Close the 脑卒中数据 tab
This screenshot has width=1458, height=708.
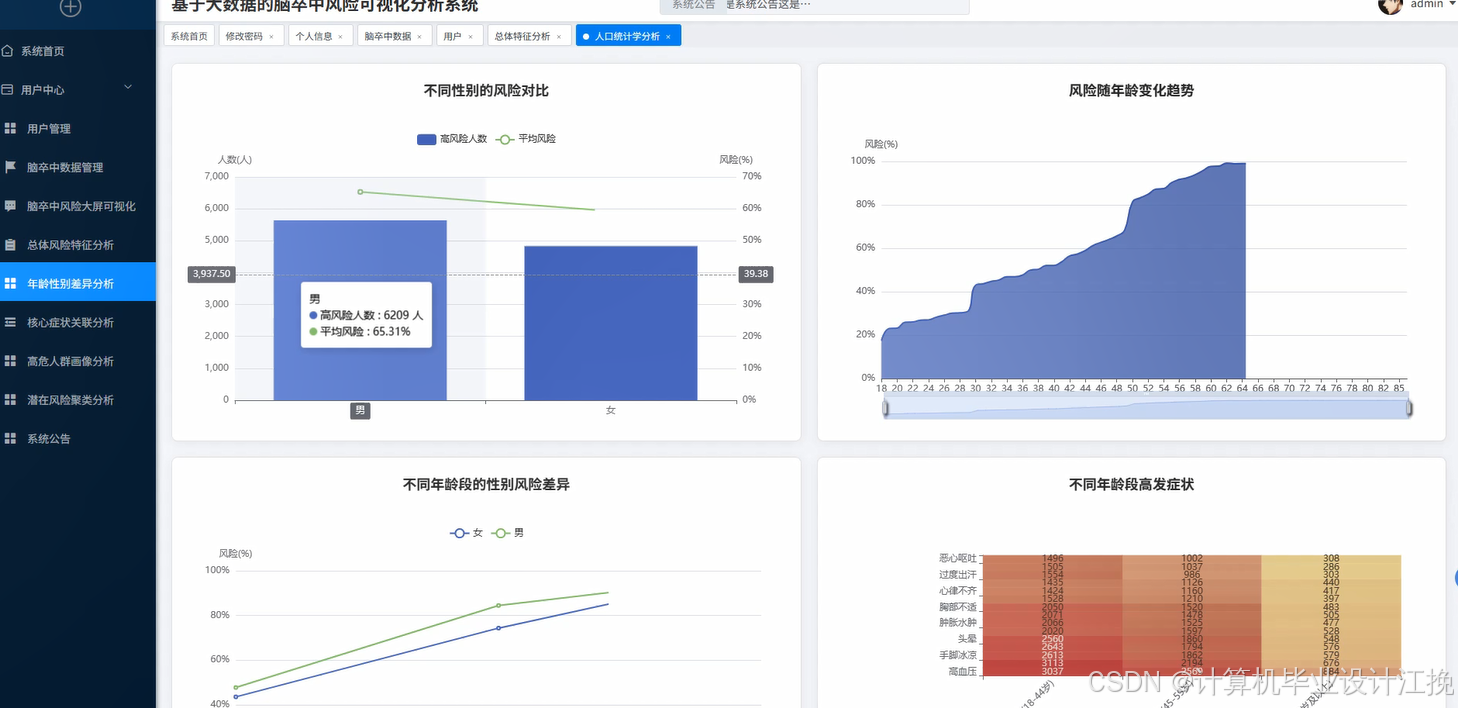pyautogui.click(x=419, y=37)
